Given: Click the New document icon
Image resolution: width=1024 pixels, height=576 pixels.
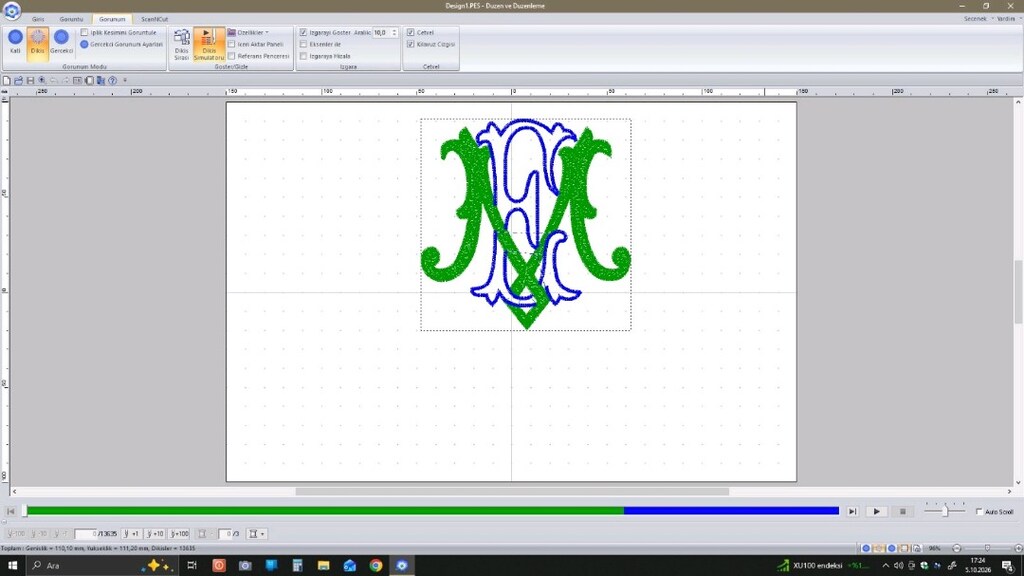Looking at the screenshot, I should point(7,80).
